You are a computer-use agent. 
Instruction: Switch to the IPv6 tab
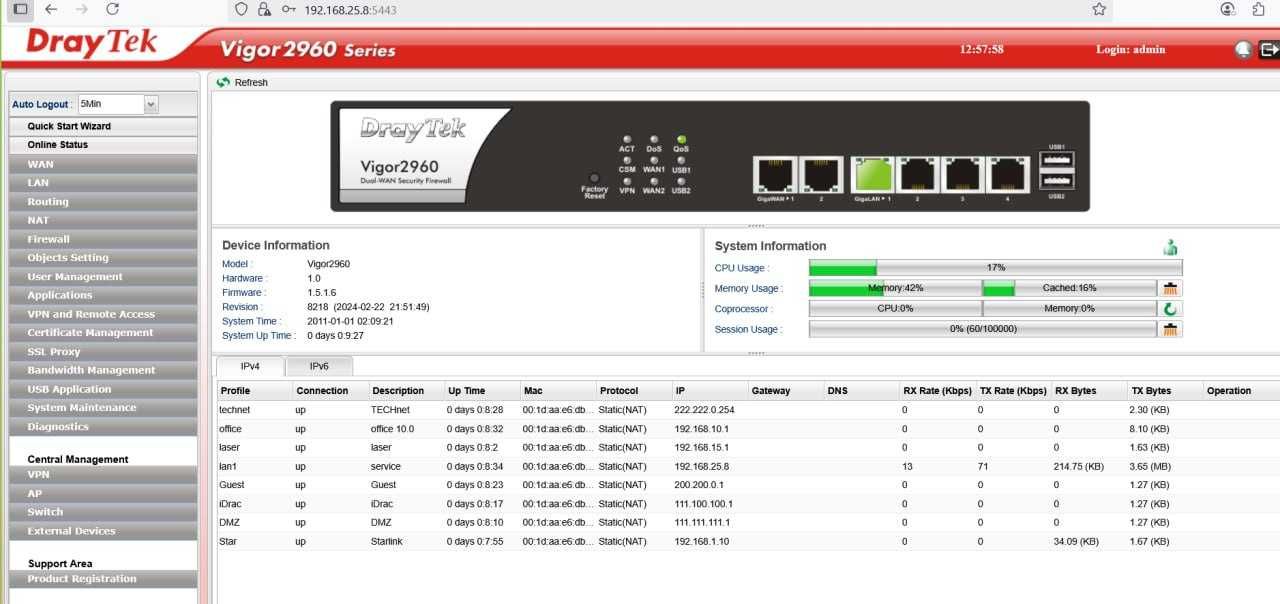(x=319, y=366)
